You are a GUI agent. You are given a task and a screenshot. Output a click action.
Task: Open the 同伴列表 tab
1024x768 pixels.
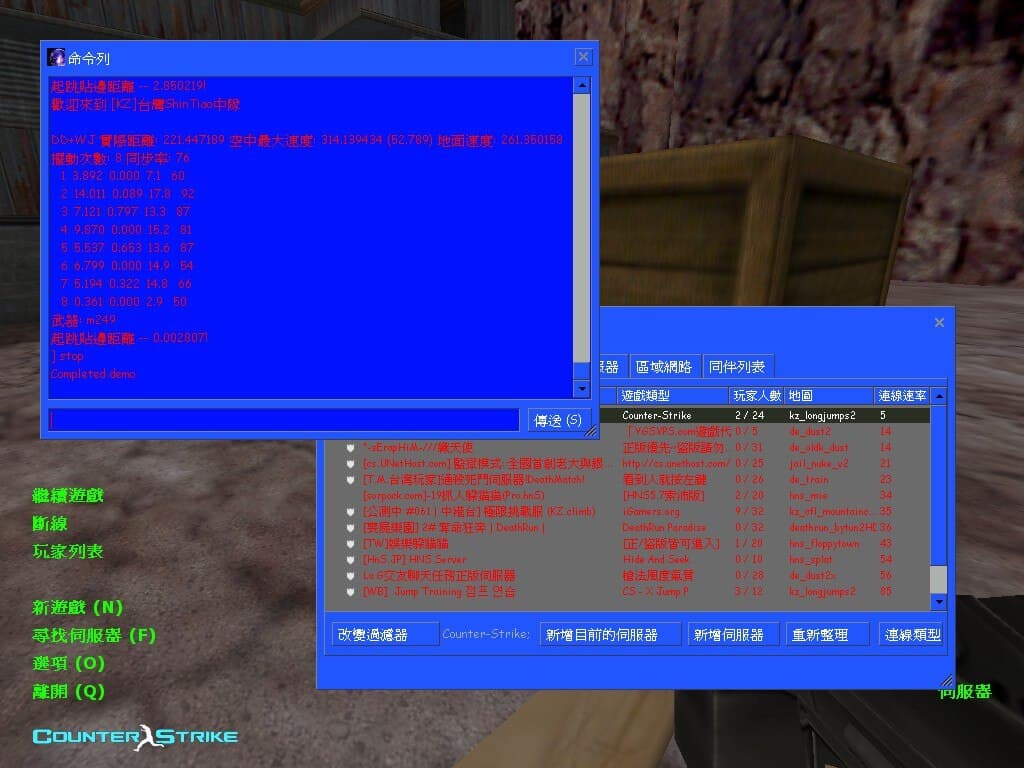coord(737,367)
